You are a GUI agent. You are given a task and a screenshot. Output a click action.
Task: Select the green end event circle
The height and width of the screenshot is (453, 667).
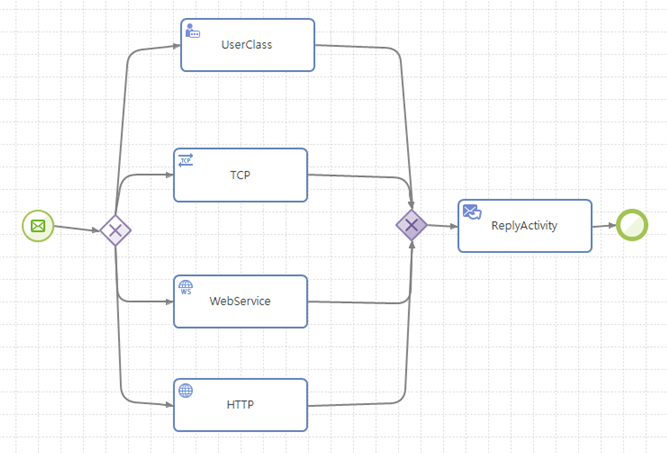click(632, 225)
